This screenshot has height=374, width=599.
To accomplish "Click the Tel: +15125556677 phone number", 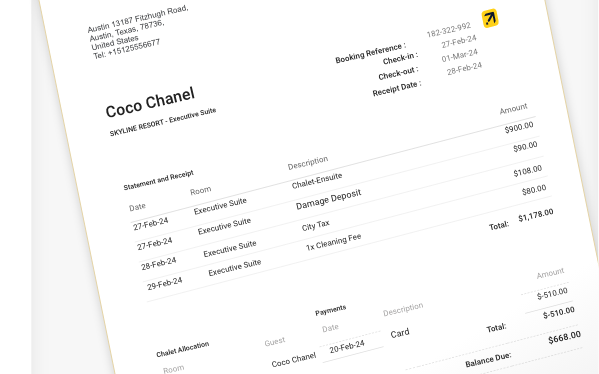I will click(x=126, y=49).
